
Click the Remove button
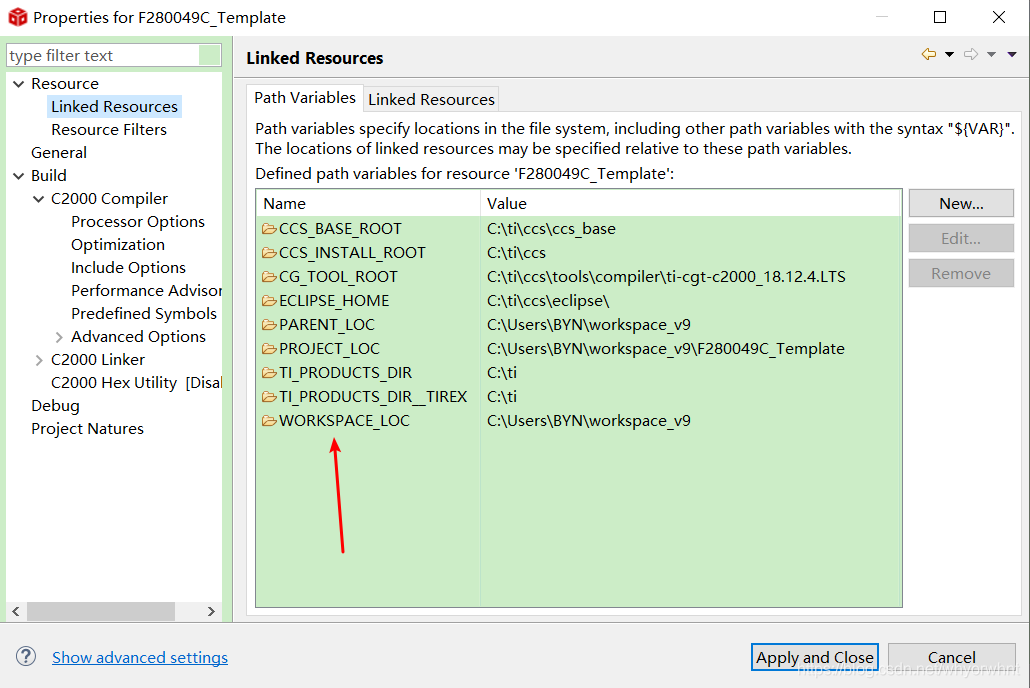tap(961, 273)
